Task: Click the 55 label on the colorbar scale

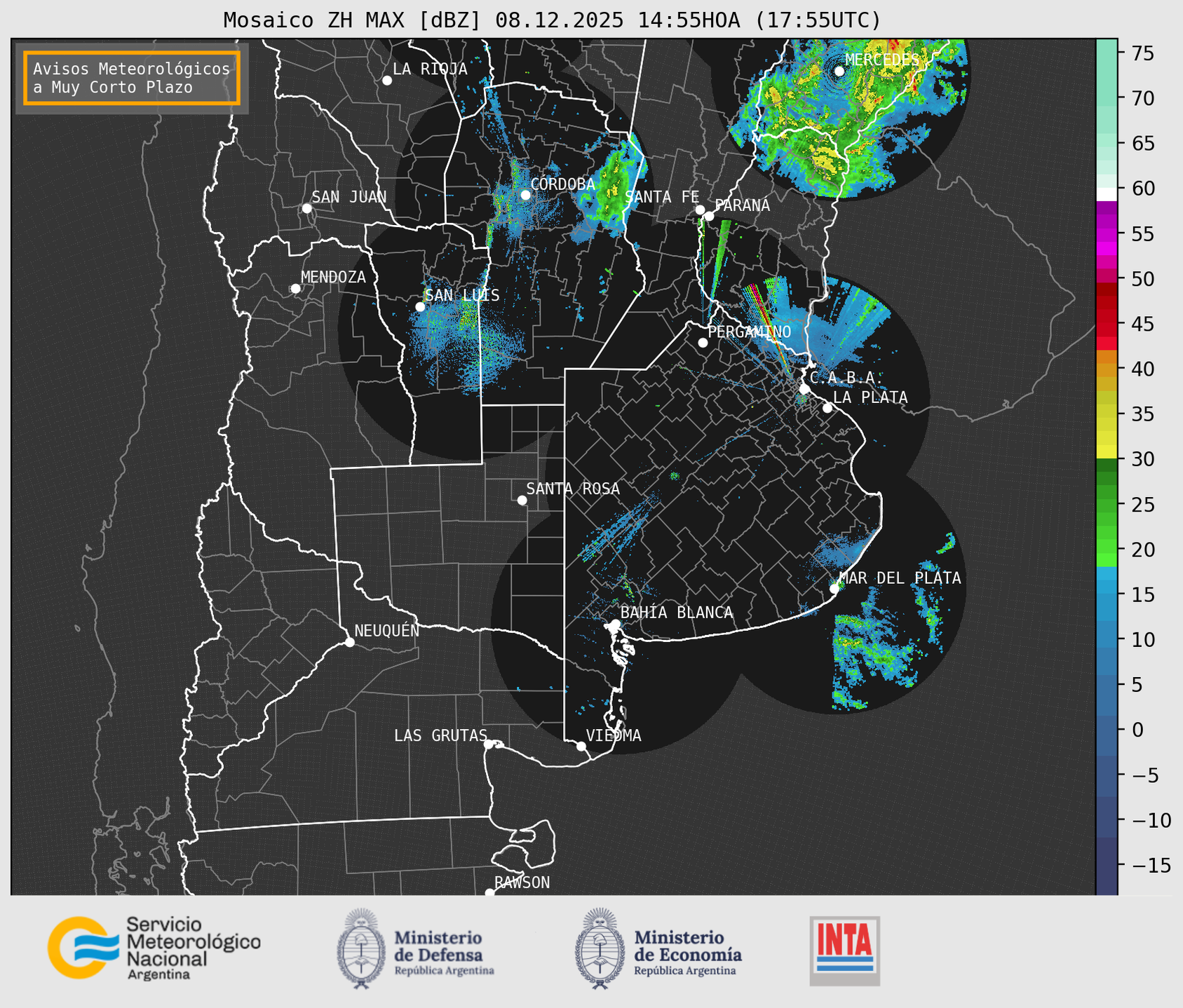Action: click(1142, 234)
